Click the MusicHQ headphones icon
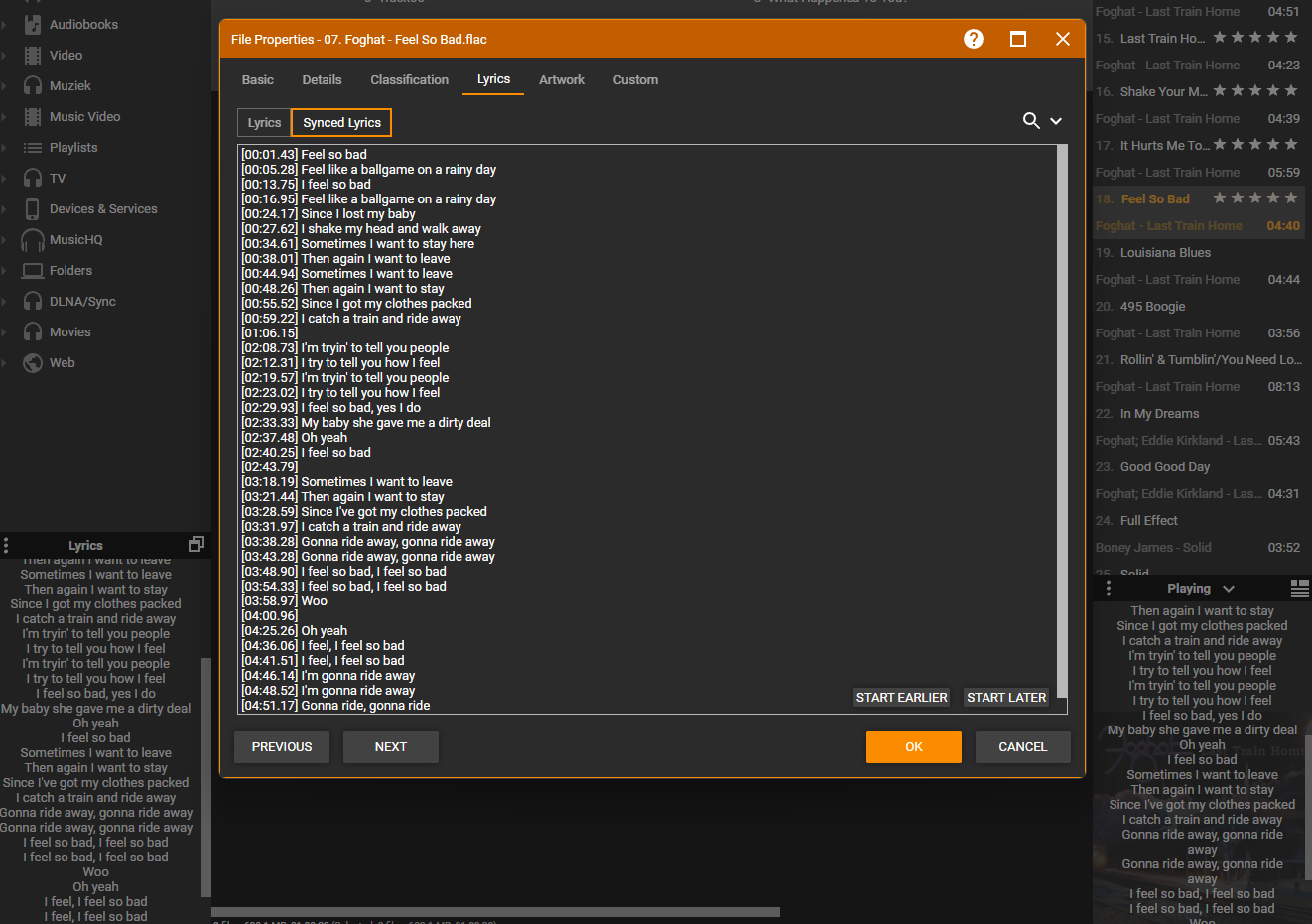 (33, 239)
